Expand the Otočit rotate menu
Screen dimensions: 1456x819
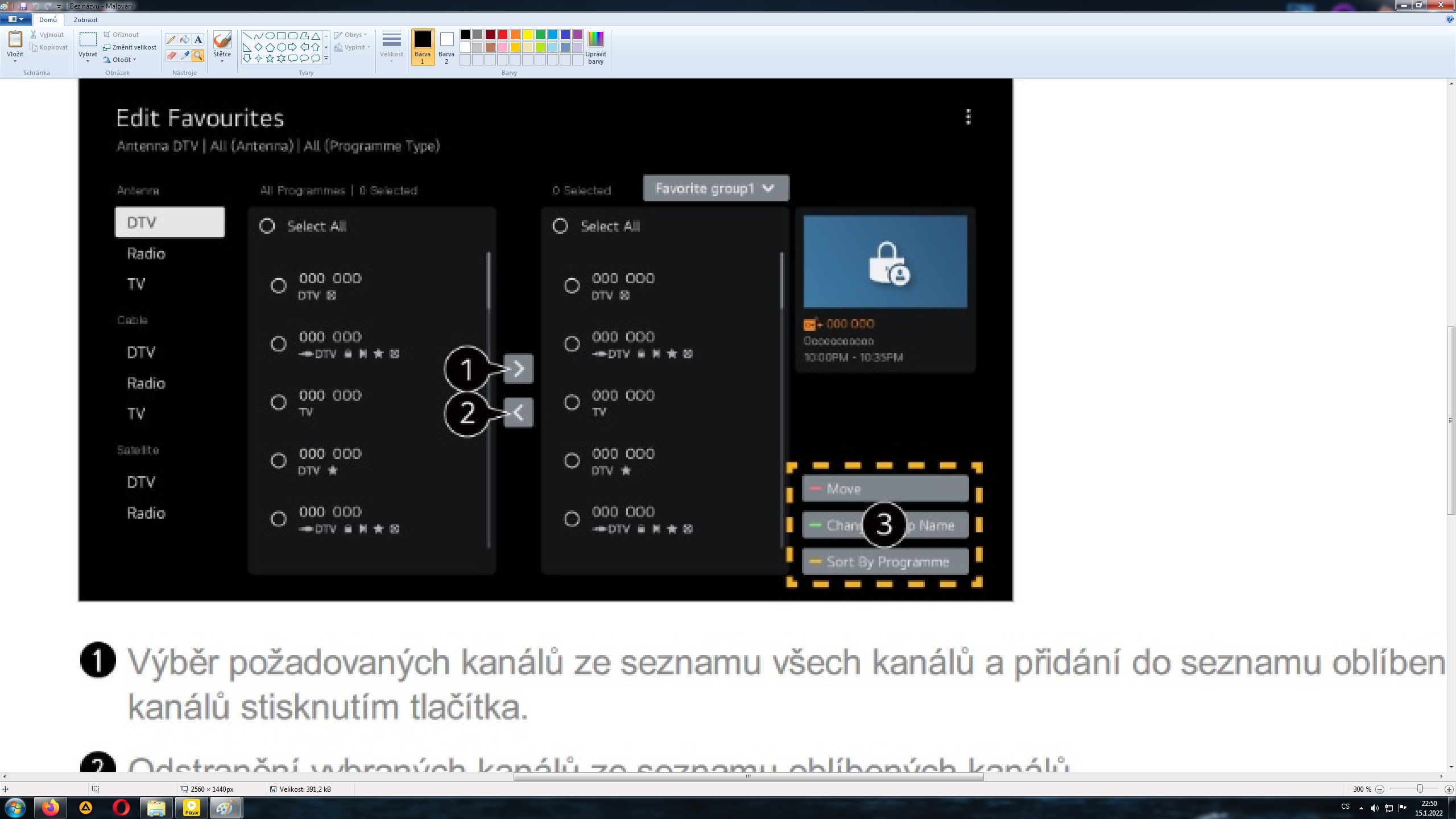(x=123, y=60)
